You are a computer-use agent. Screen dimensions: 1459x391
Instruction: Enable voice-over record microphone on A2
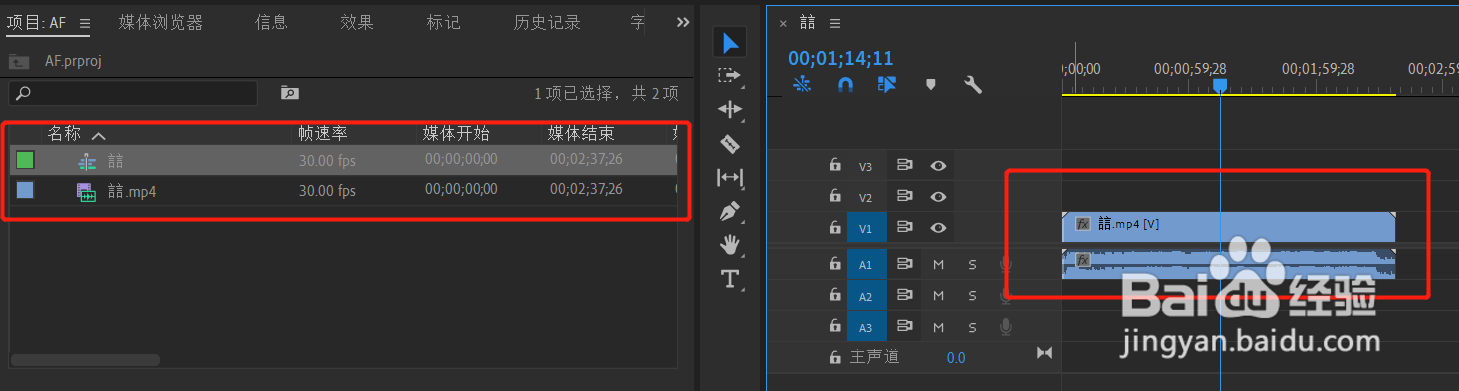(x=1006, y=296)
